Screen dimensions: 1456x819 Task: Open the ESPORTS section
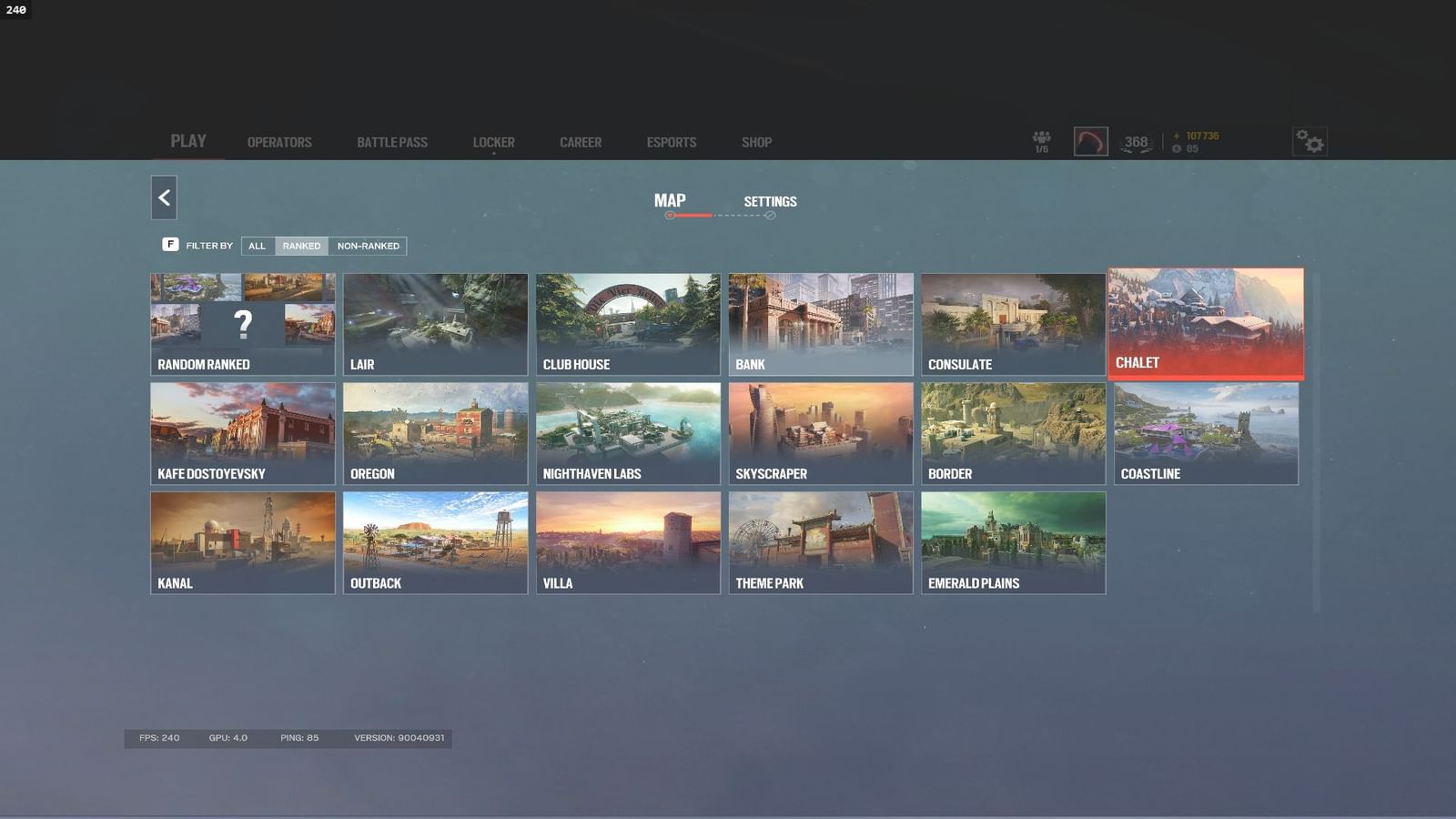(671, 142)
